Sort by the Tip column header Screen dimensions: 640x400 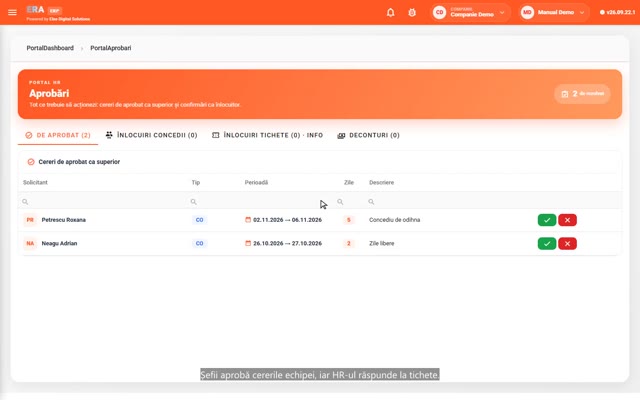tap(196, 182)
